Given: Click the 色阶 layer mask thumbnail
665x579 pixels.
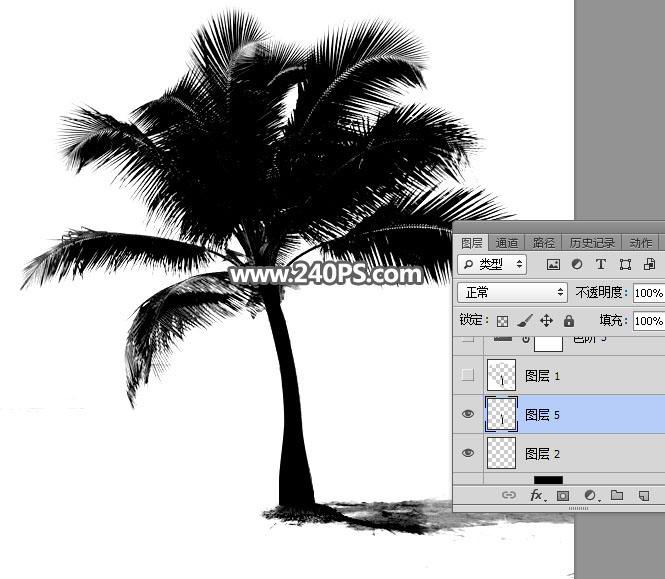Looking at the screenshot, I should click(x=548, y=343).
